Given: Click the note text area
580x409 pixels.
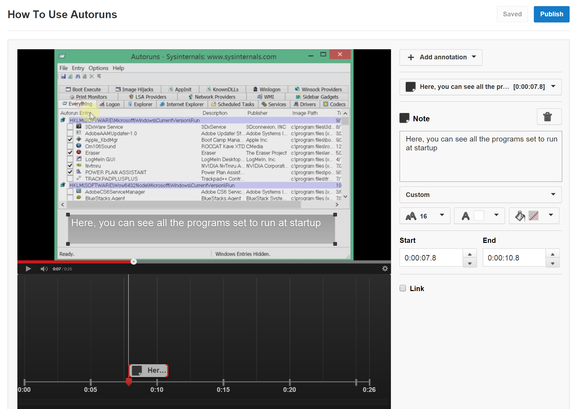Looking at the screenshot, I should pyautogui.click(x=480, y=156).
